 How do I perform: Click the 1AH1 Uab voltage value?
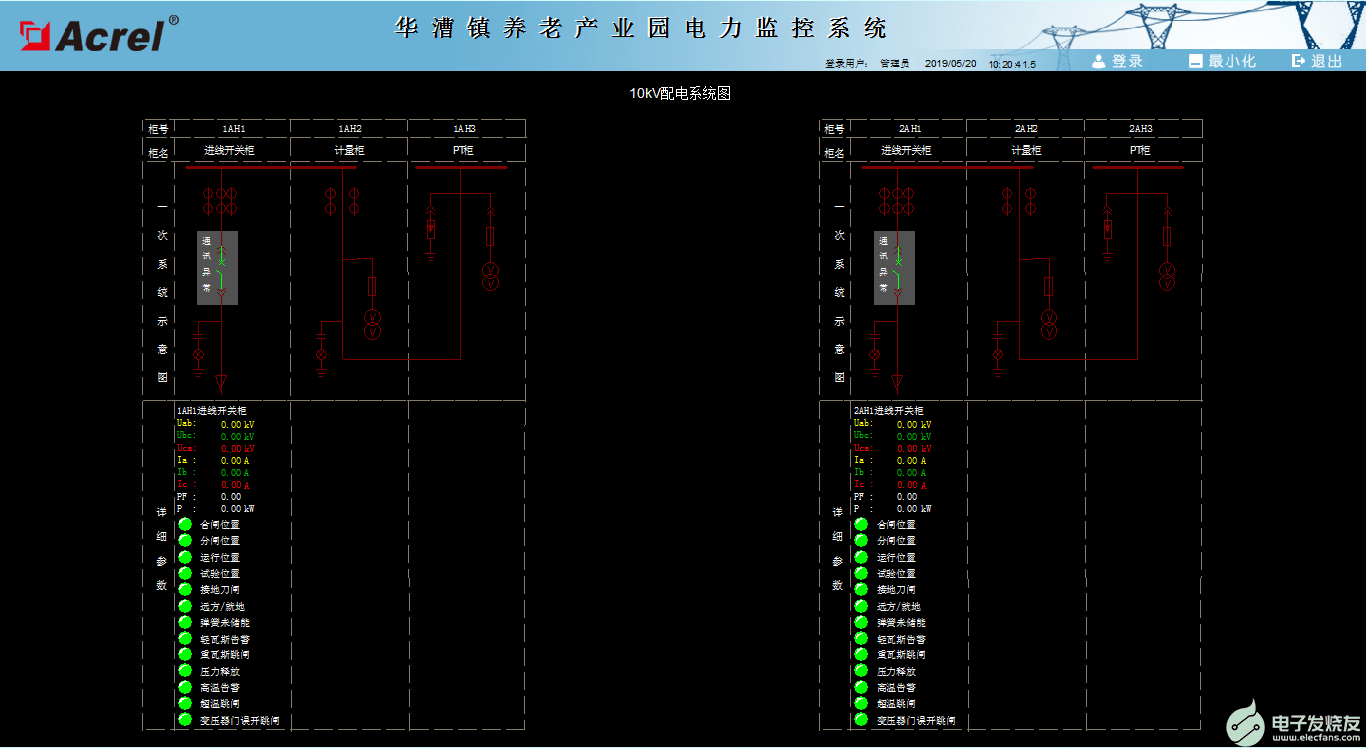coord(237,424)
